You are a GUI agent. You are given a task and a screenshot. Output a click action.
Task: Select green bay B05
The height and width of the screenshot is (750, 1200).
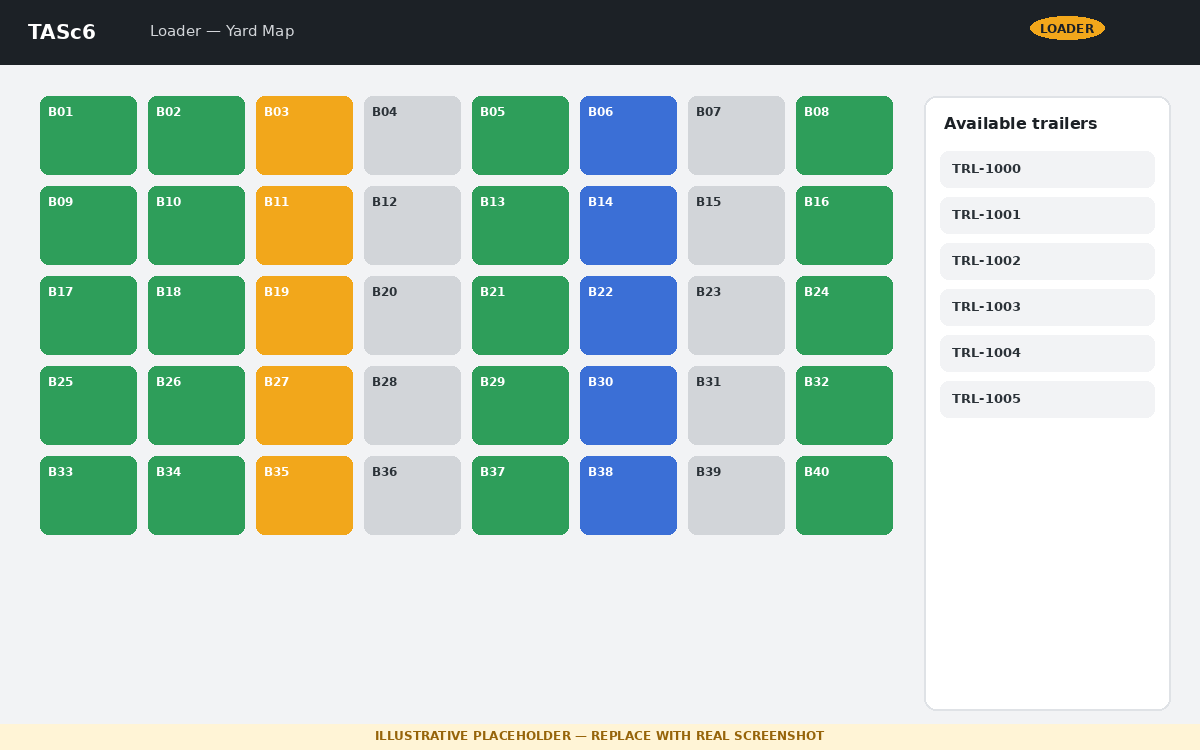[520, 136]
